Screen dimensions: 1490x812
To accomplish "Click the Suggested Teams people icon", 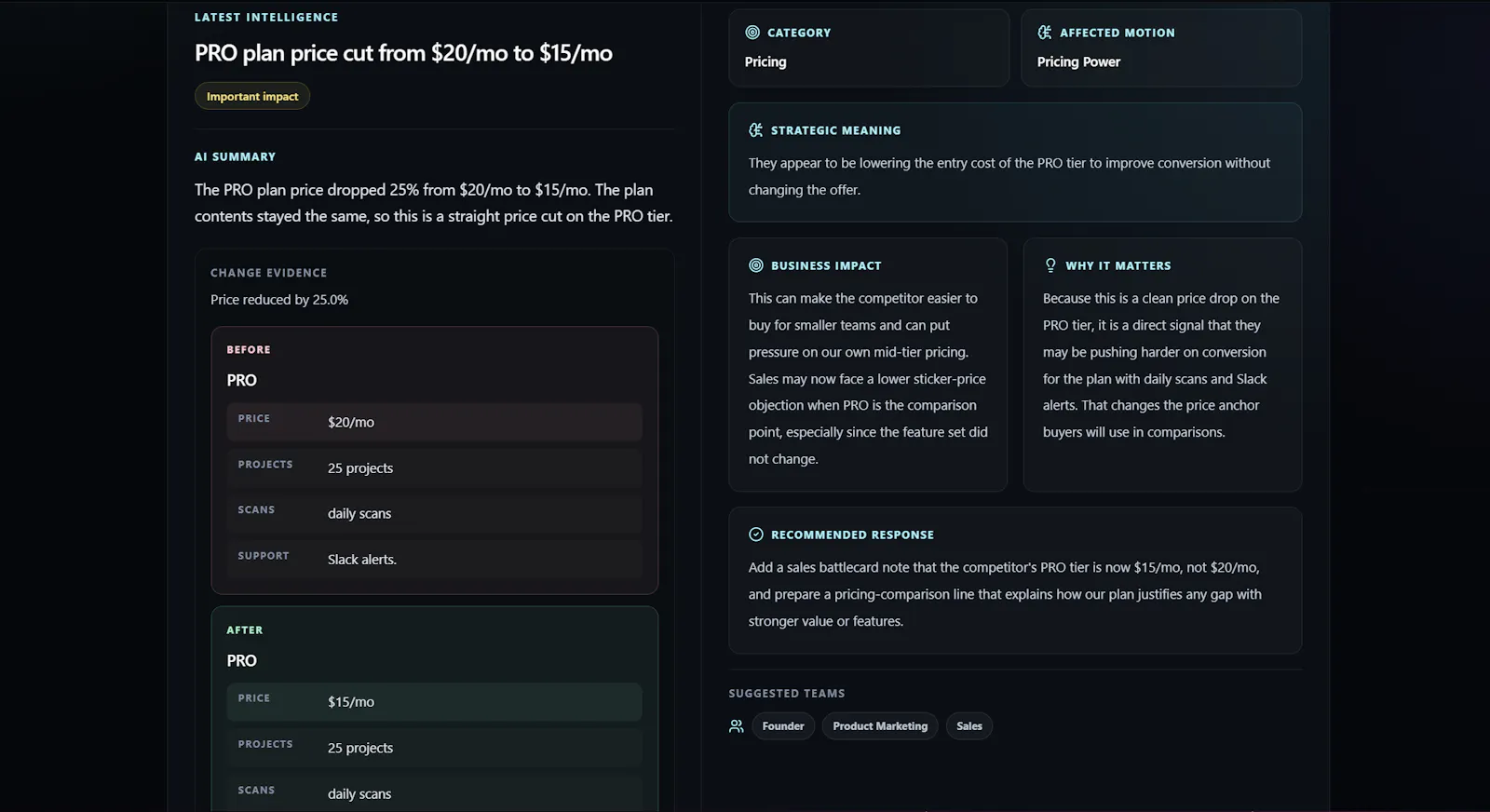I will 737,726.
